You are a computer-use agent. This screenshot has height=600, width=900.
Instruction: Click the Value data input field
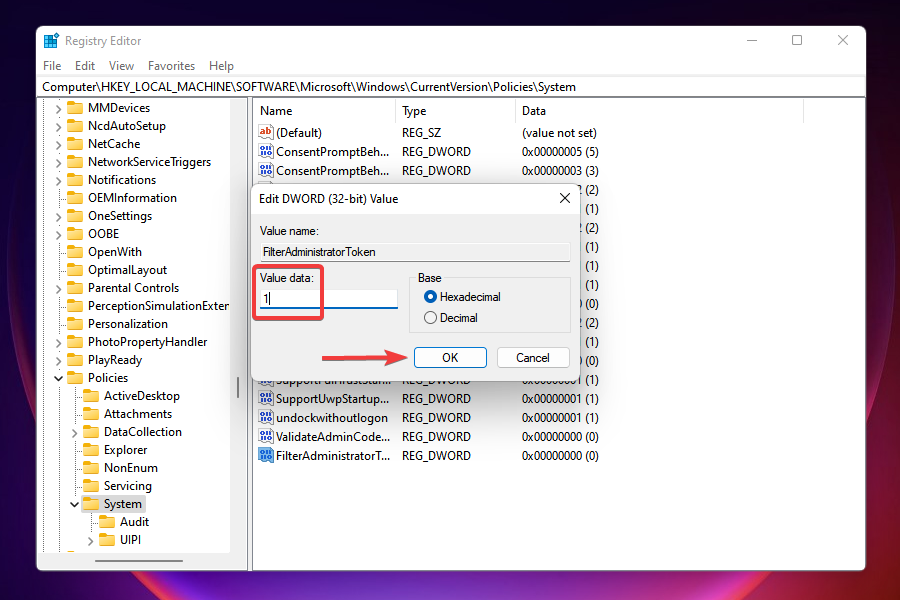coord(328,298)
